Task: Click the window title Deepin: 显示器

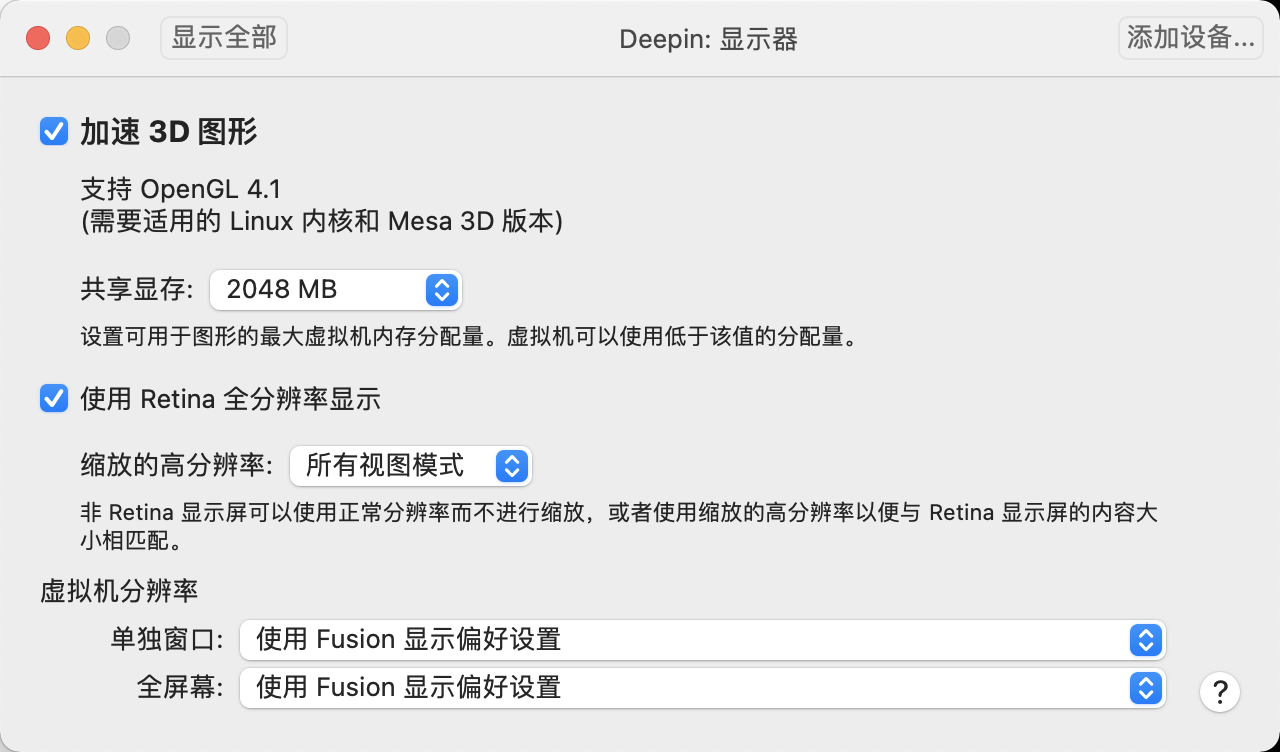Action: pyautogui.click(x=708, y=39)
